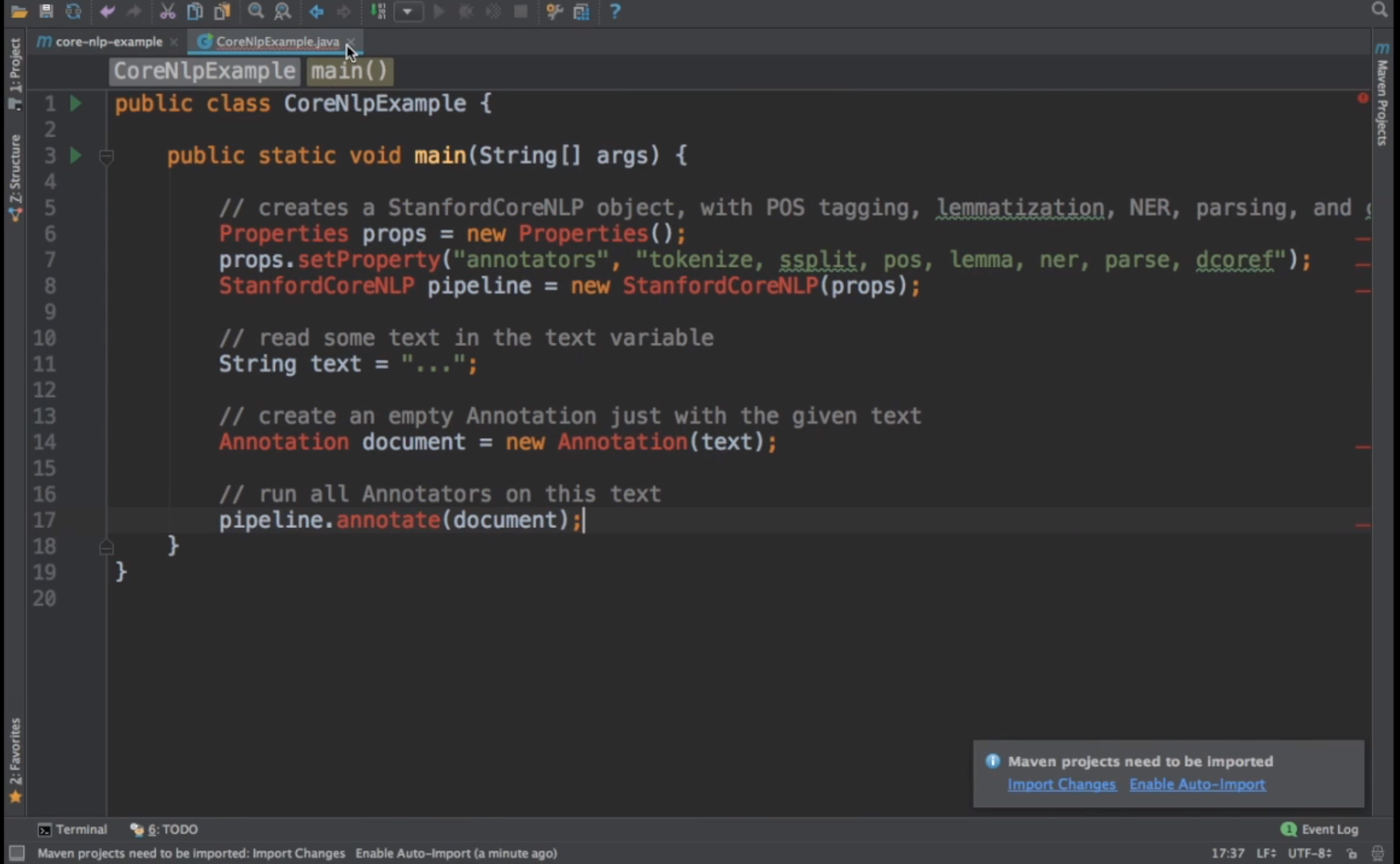Click the inspector hector icon in status bar
This screenshot has width=1400, height=864.
click(1378, 854)
